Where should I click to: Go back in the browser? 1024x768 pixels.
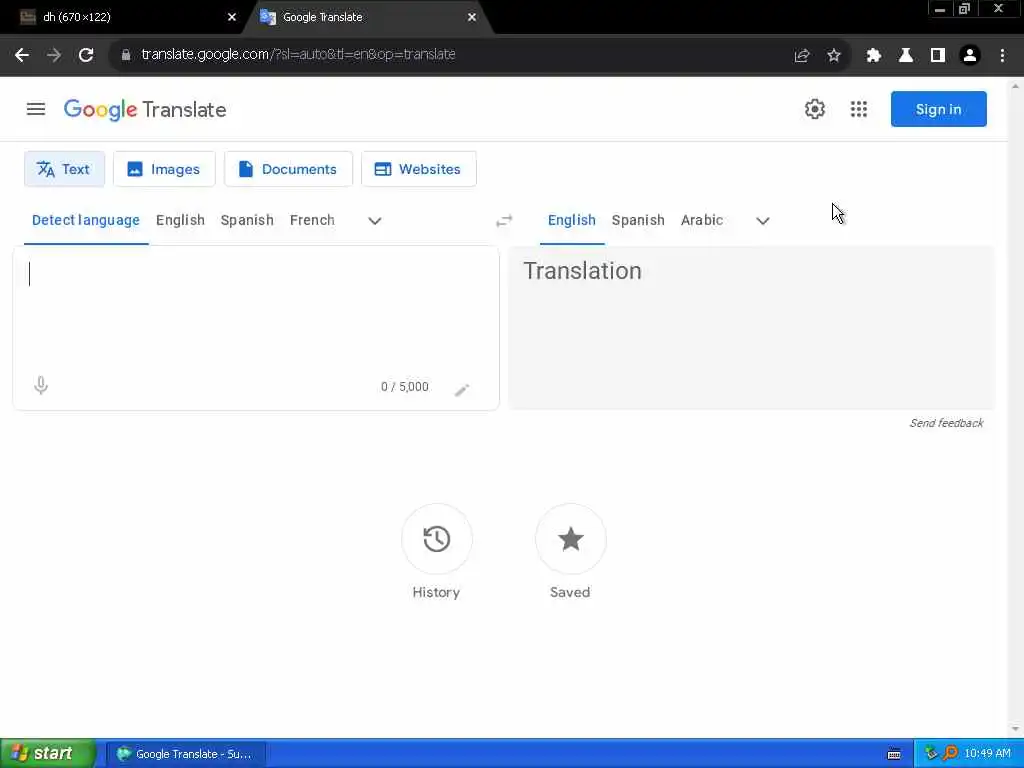[x=22, y=55]
